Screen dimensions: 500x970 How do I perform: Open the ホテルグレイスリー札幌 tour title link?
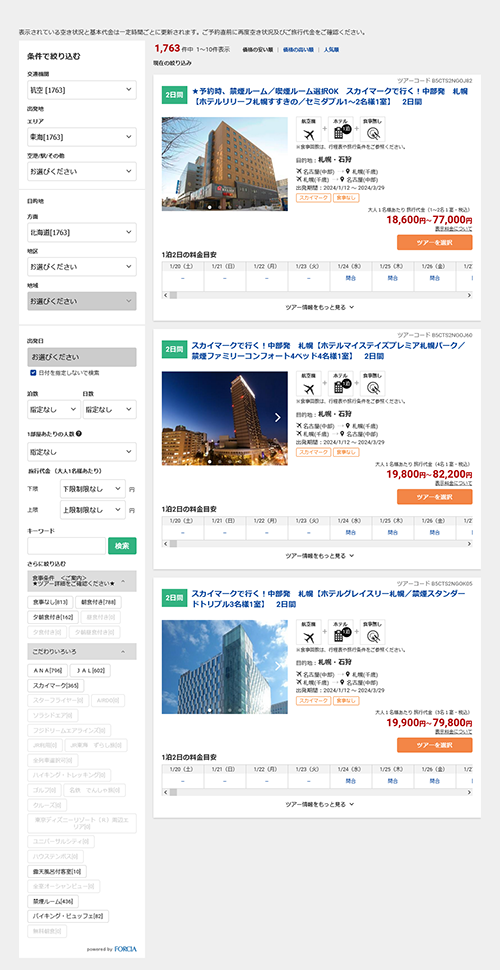[330, 598]
